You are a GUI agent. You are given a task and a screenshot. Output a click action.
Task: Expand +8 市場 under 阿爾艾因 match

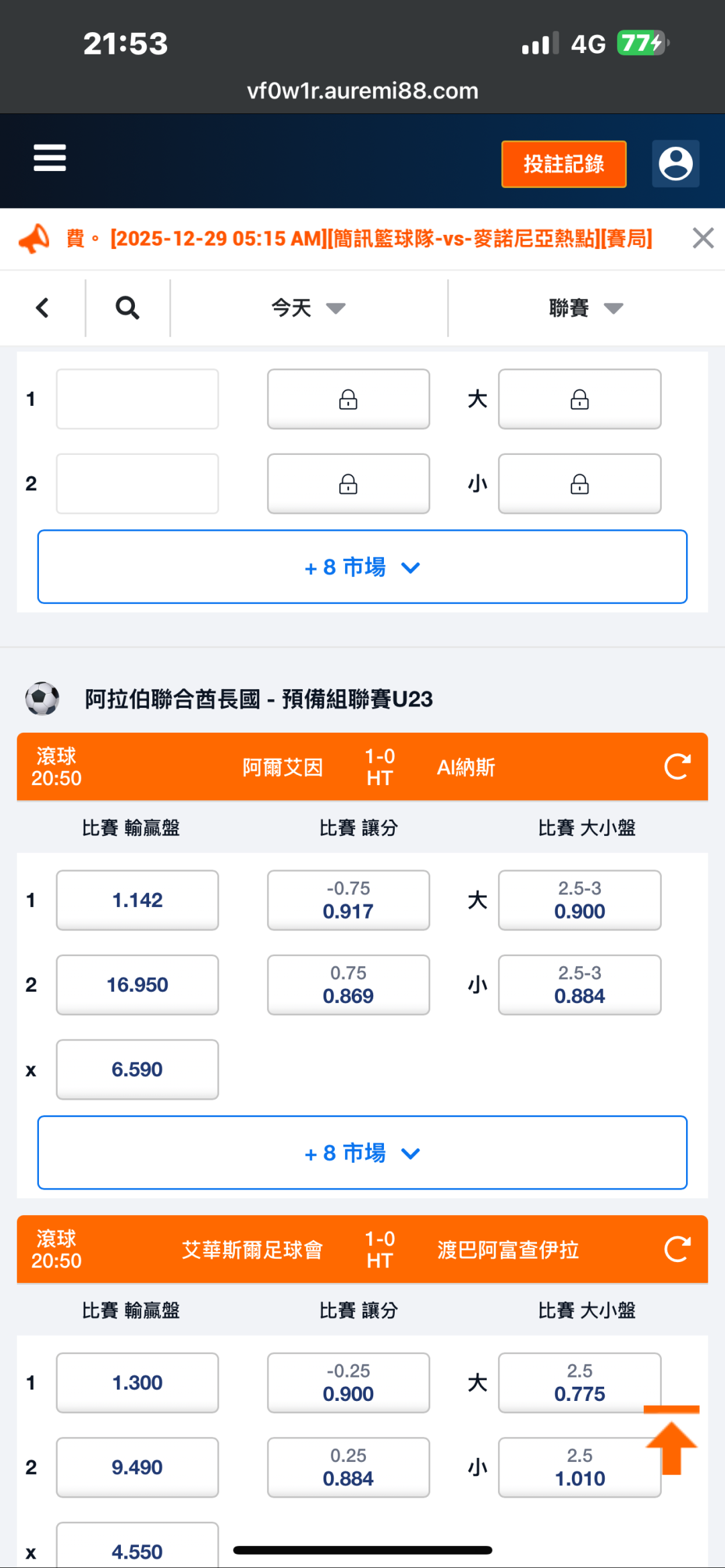(x=362, y=1153)
